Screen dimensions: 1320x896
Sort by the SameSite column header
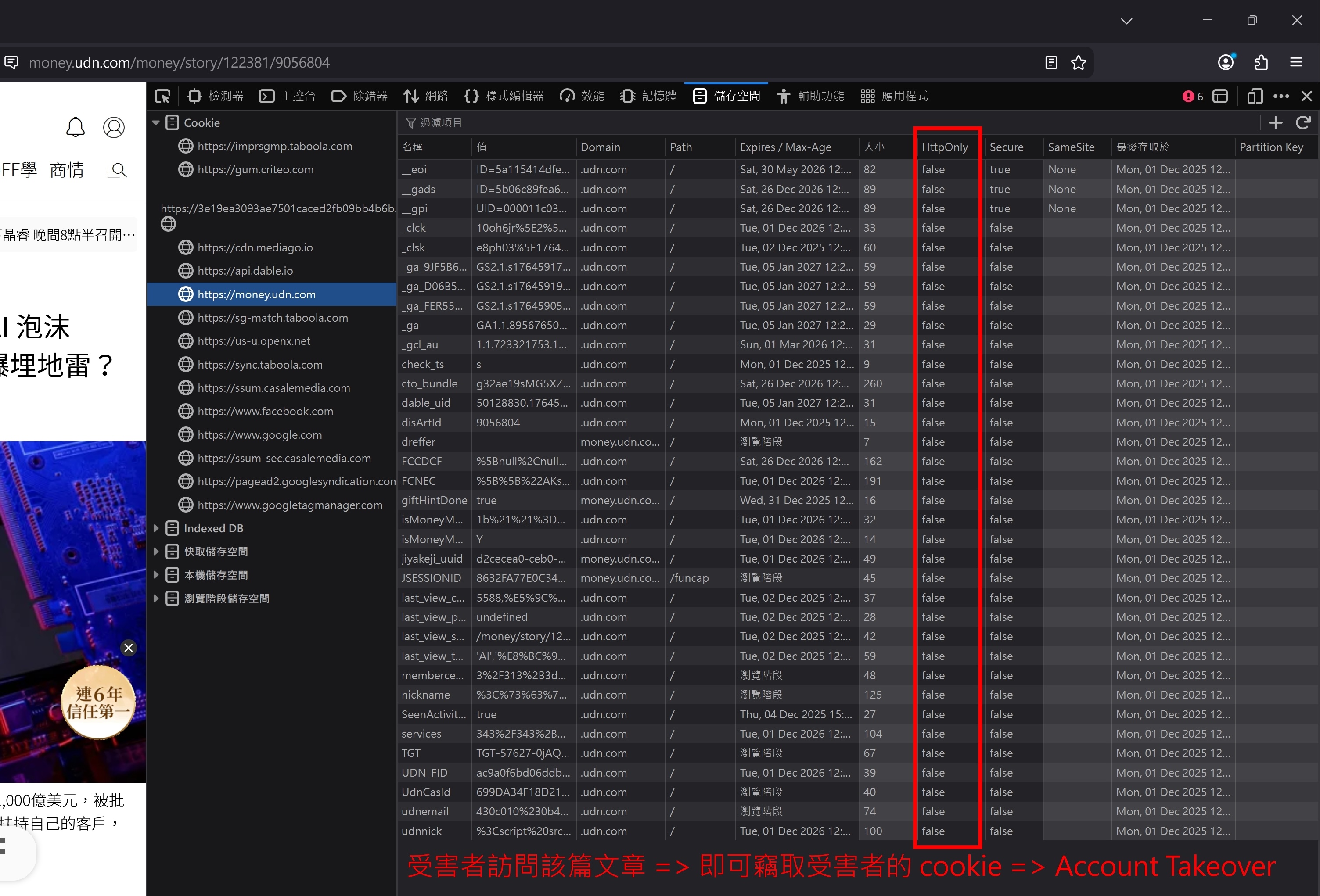(x=1078, y=147)
